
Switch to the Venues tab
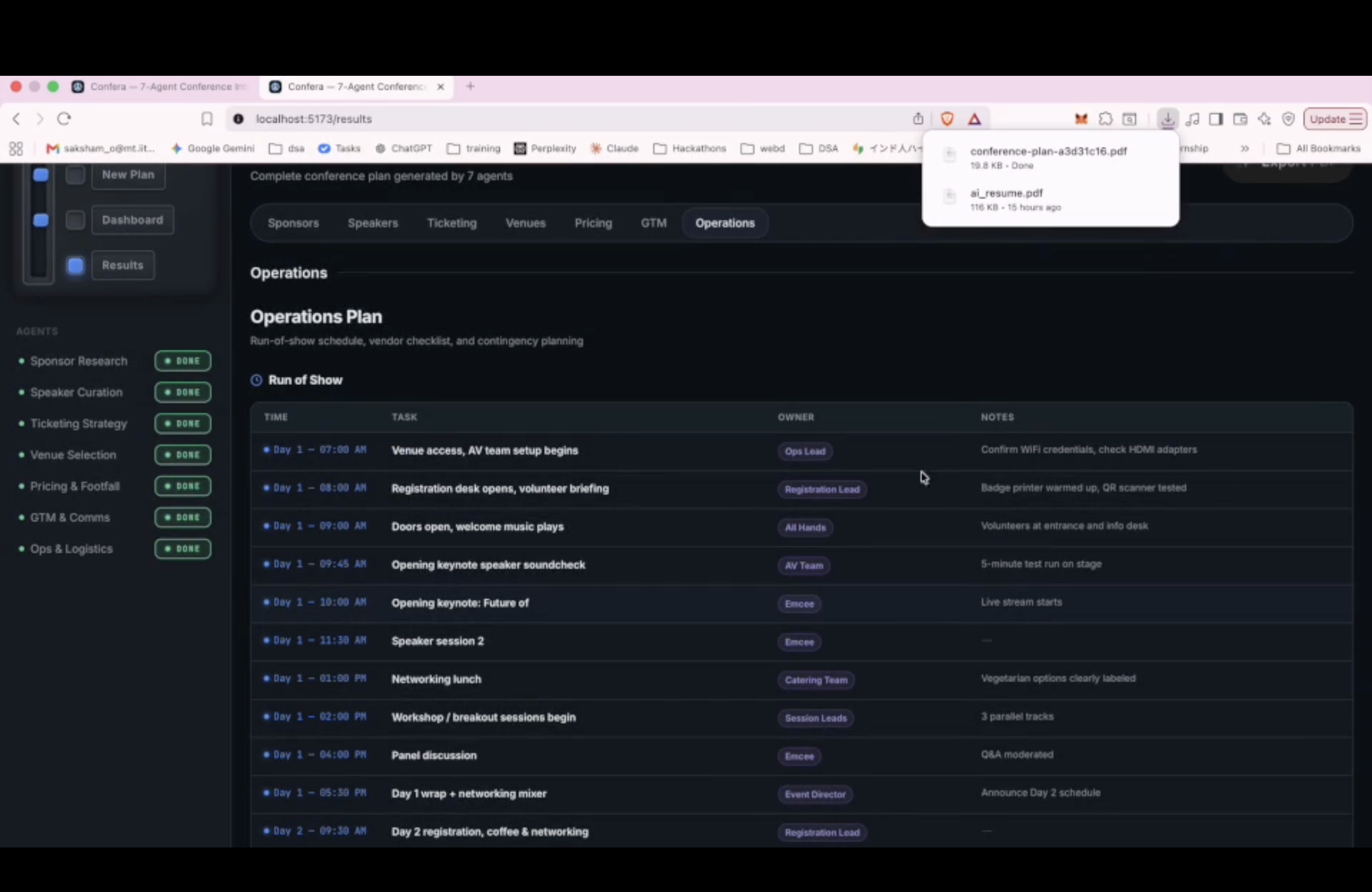click(x=526, y=223)
